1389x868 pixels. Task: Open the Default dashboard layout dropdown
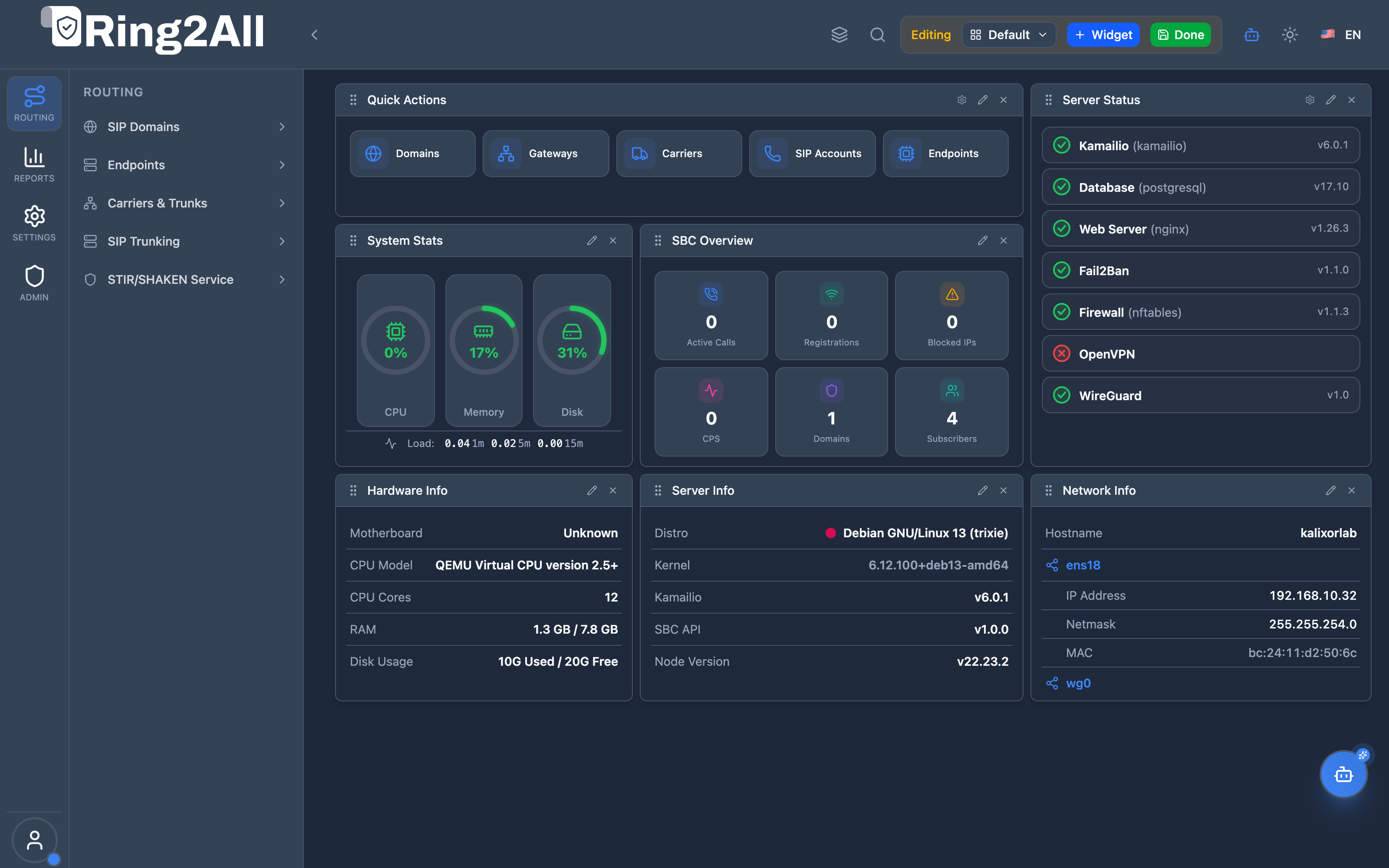pyautogui.click(x=1008, y=35)
